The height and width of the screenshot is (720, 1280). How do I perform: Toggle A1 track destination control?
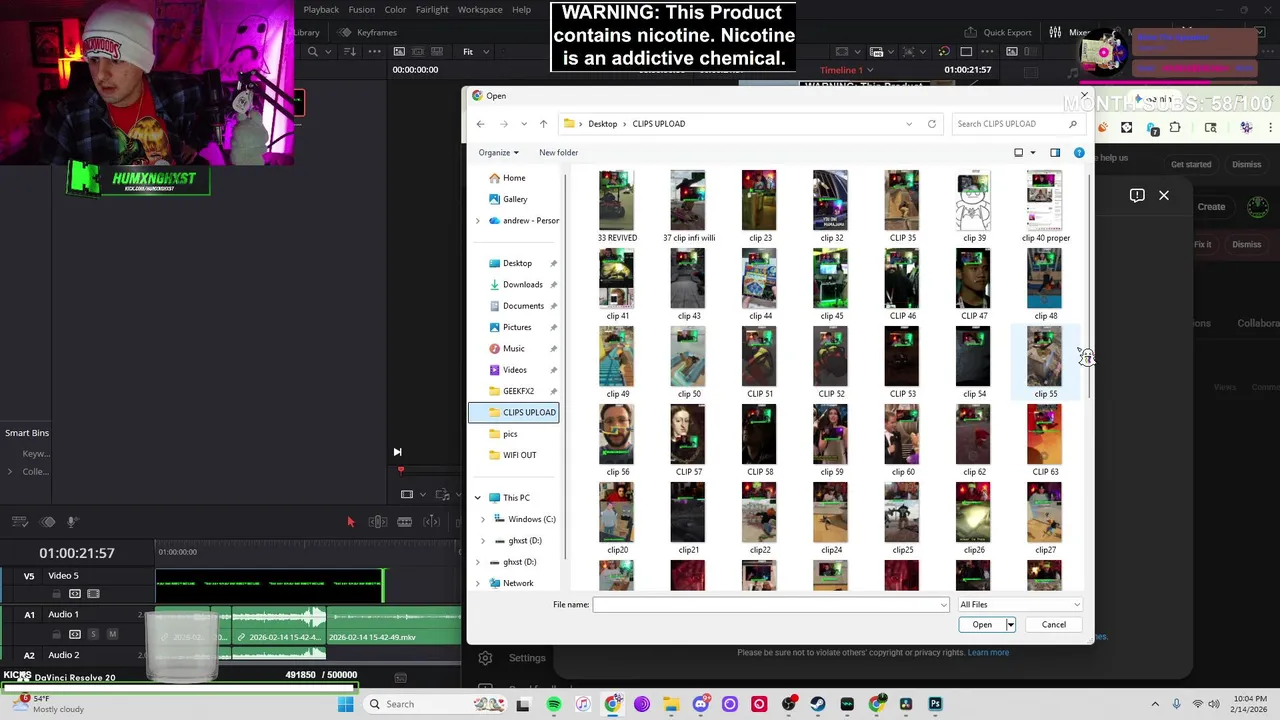(29, 615)
